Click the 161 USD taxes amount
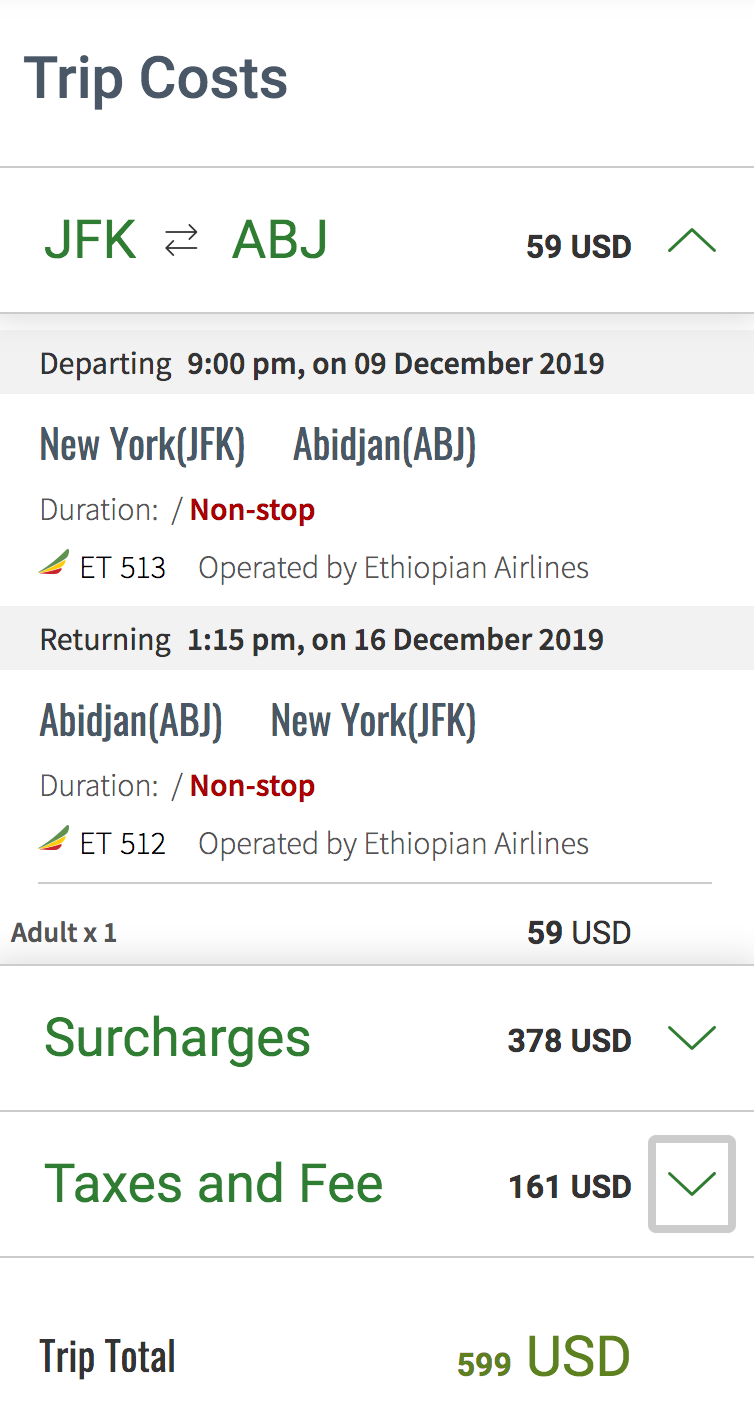754x1422 pixels. 569,1187
